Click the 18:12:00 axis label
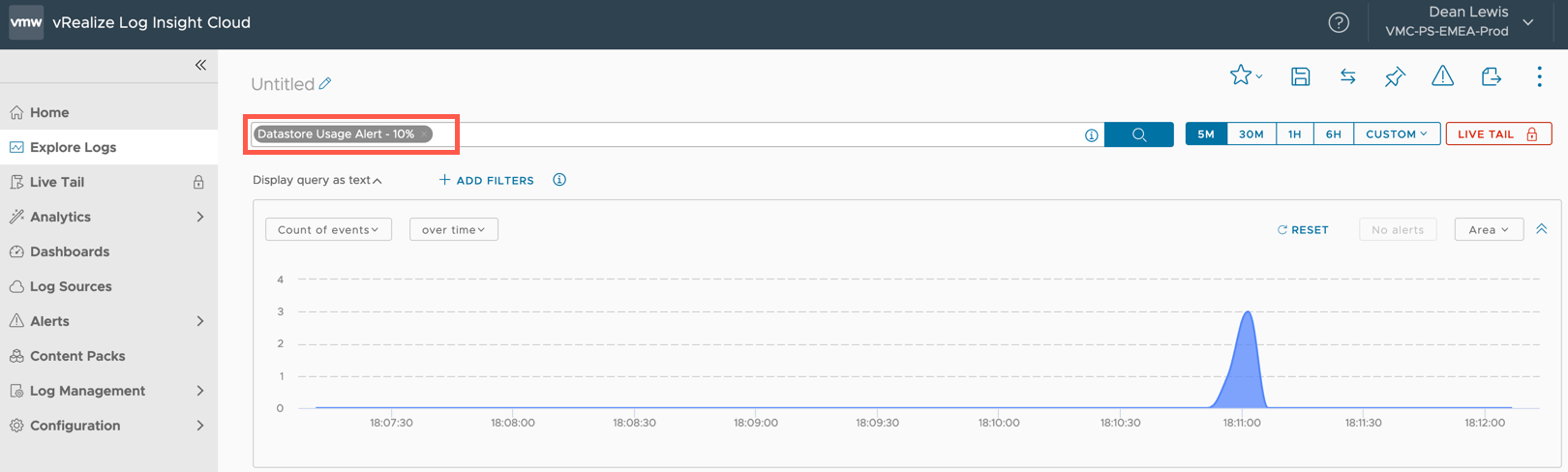The image size is (1568, 472). click(1485, 423)
